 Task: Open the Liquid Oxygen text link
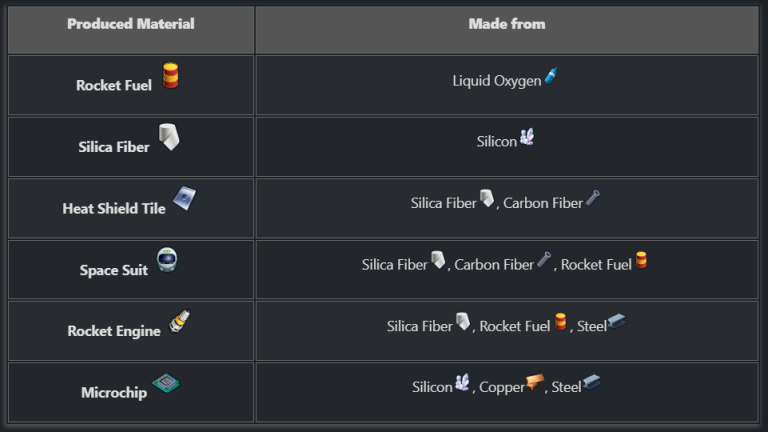click(x=497, y=81)
